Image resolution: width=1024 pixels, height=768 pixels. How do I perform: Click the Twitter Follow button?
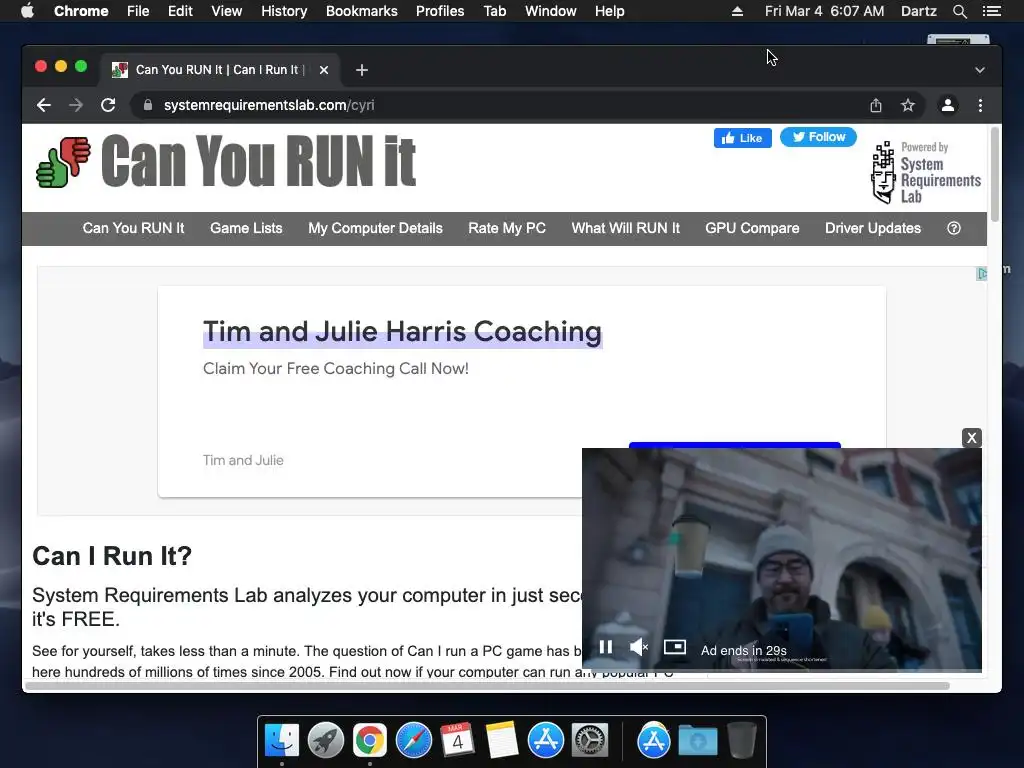point(818,137)
